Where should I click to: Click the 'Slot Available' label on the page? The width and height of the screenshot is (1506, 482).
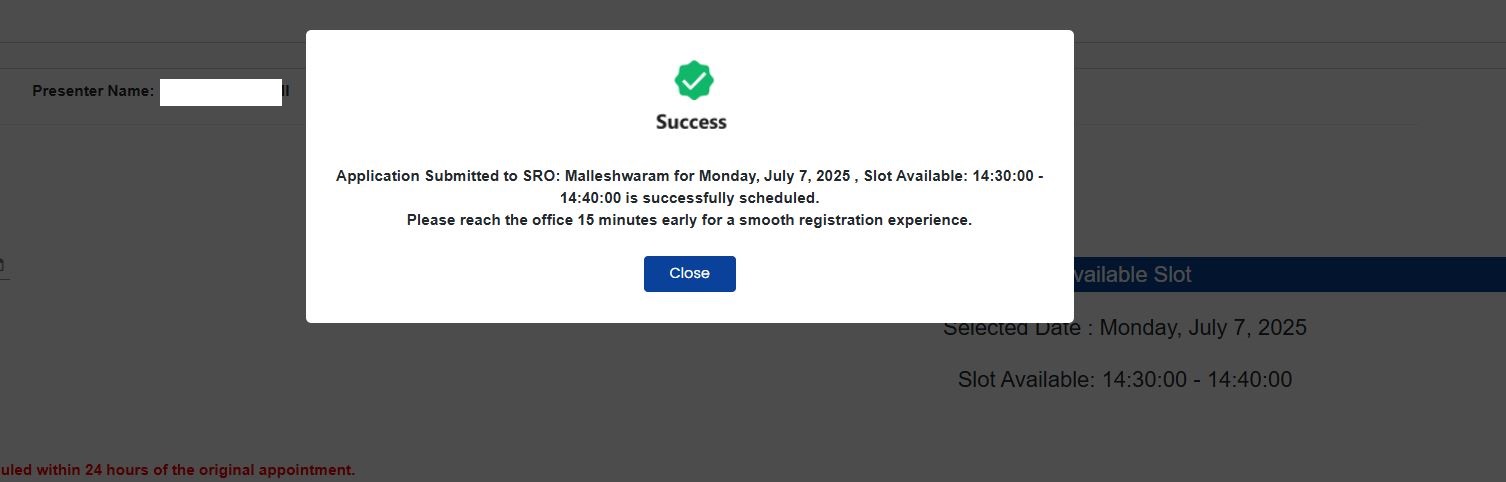coord(1026,380)
